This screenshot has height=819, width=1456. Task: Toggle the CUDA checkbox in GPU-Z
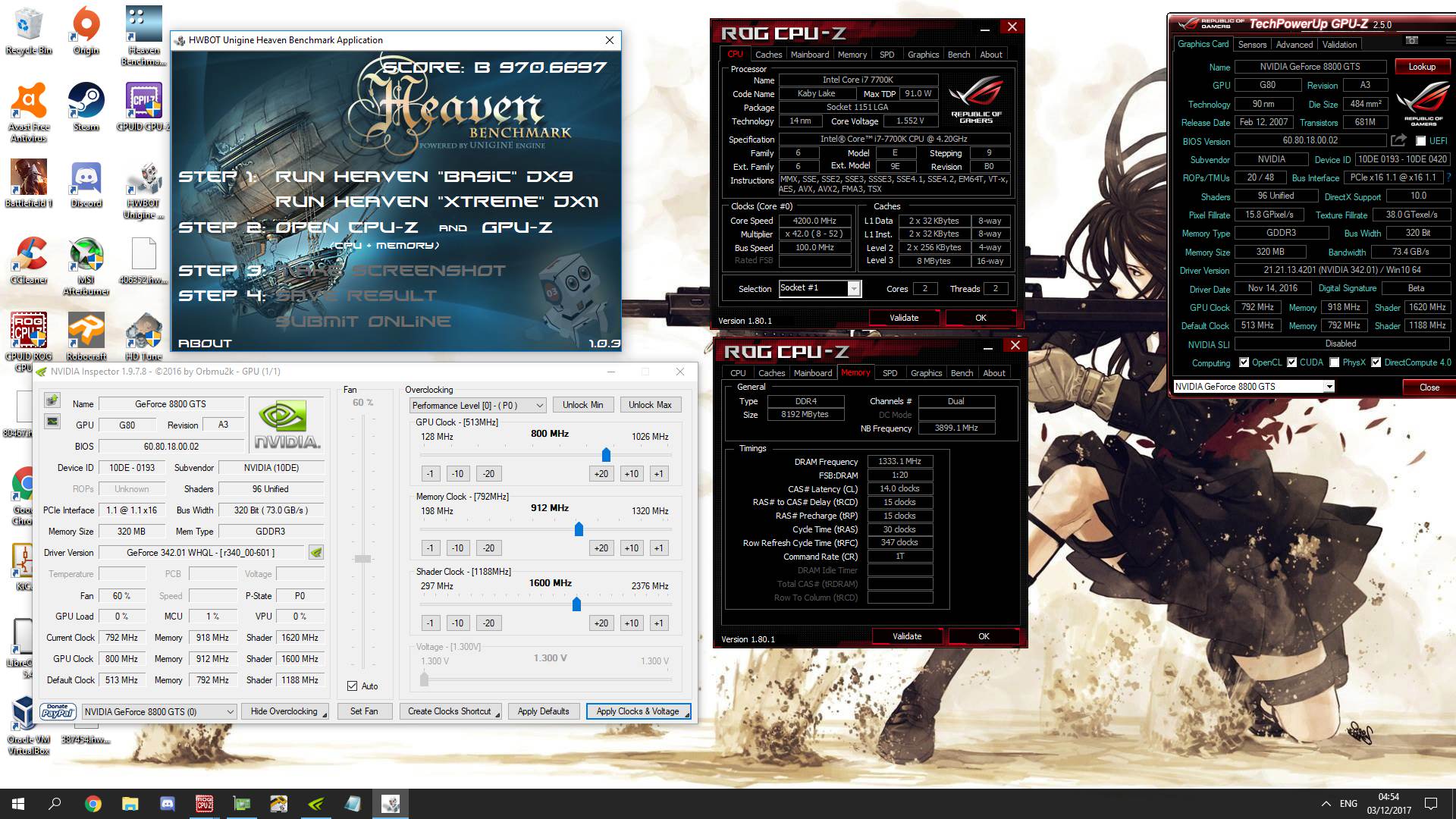coord(1291,362)
